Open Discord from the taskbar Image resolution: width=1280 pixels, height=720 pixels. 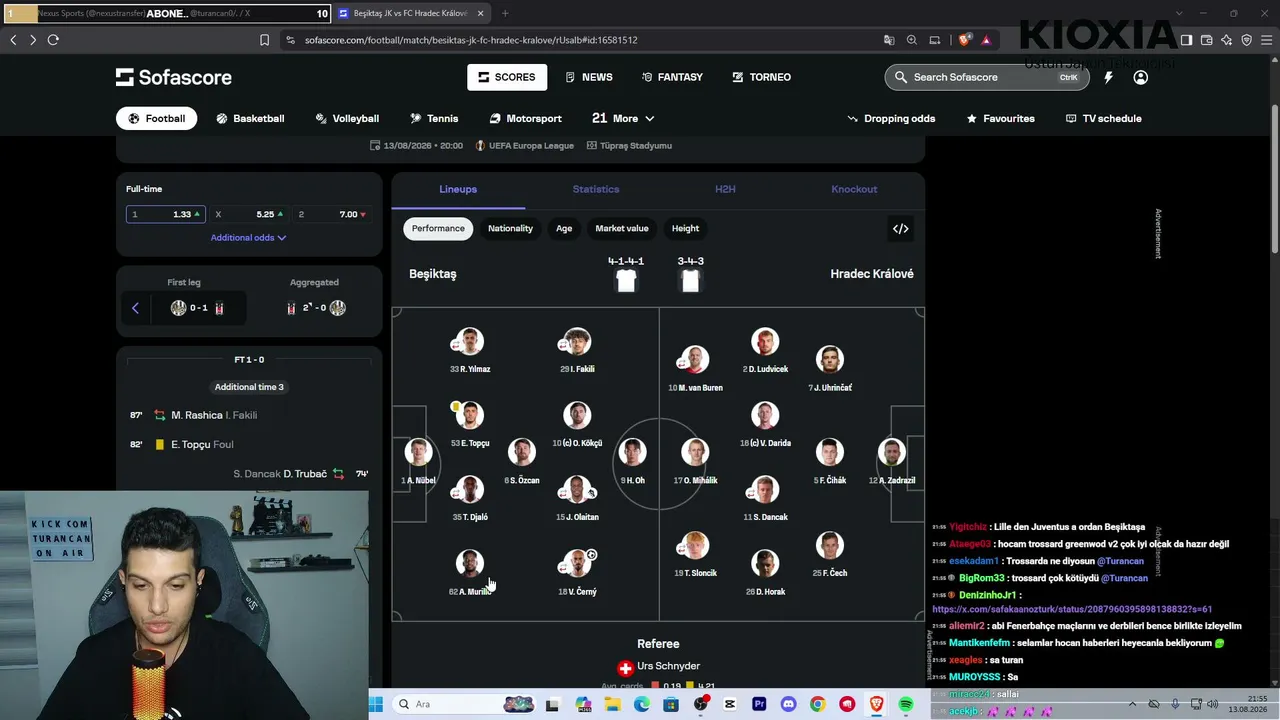(x=788, y=704)
